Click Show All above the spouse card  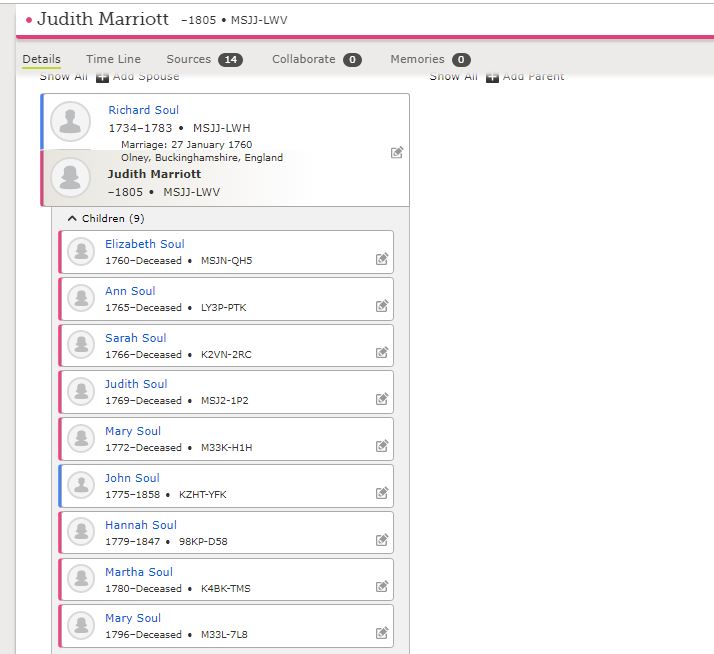(63, 77)
